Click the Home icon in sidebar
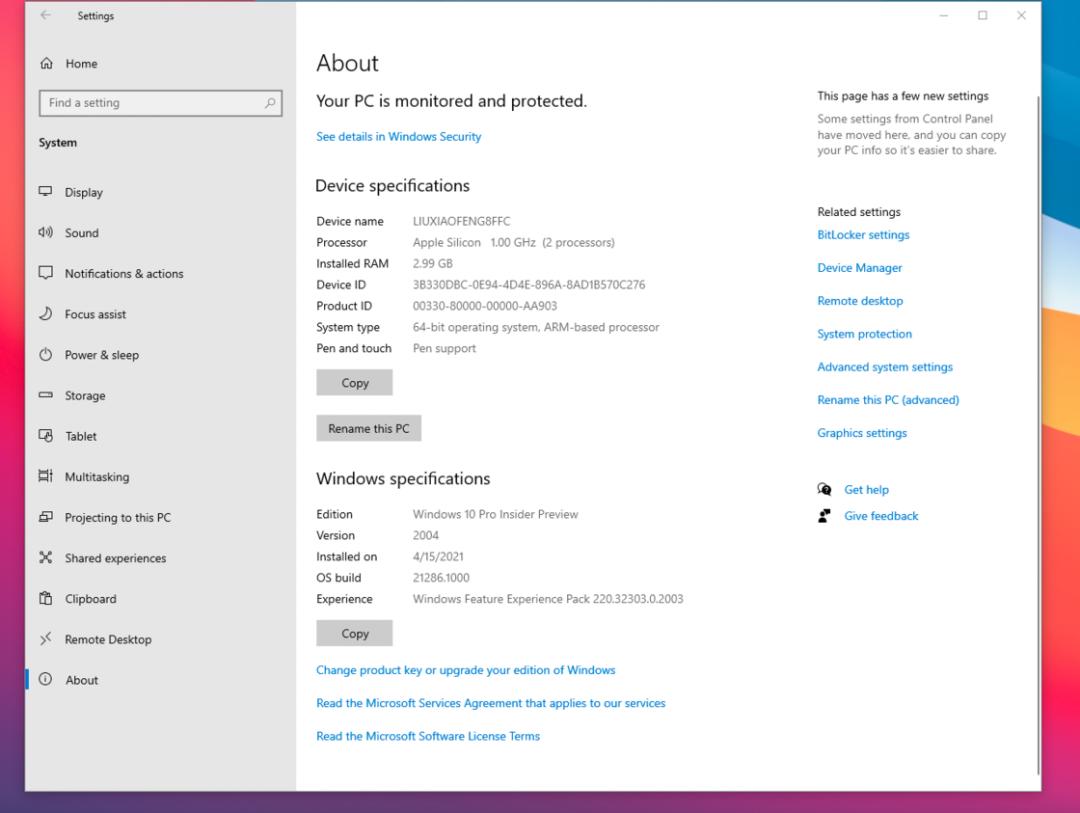This screenshot has width=1080, height=813. (46, 63)
